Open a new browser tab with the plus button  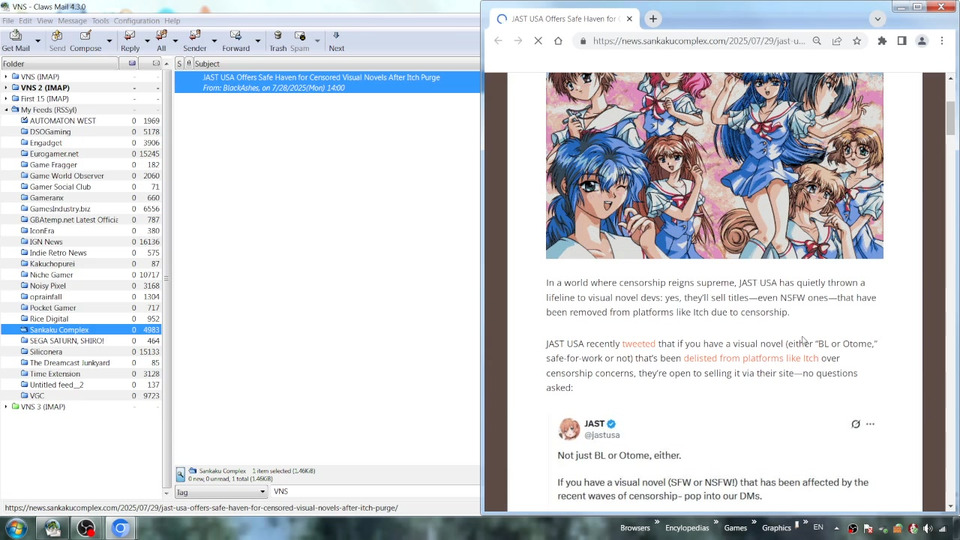point(653,19)
